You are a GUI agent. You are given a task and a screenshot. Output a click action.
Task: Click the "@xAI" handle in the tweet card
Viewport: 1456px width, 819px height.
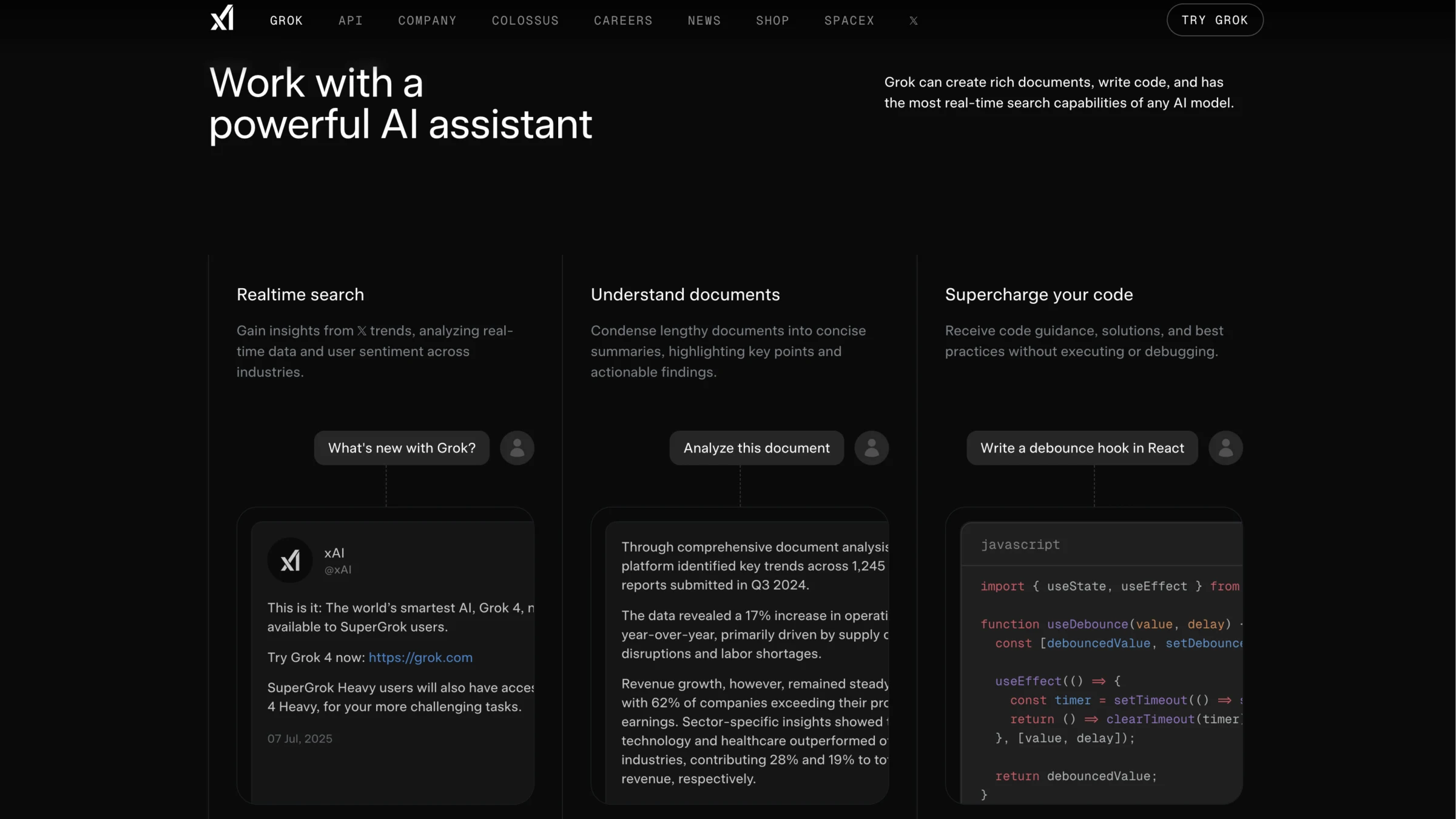tap(338, 570)
